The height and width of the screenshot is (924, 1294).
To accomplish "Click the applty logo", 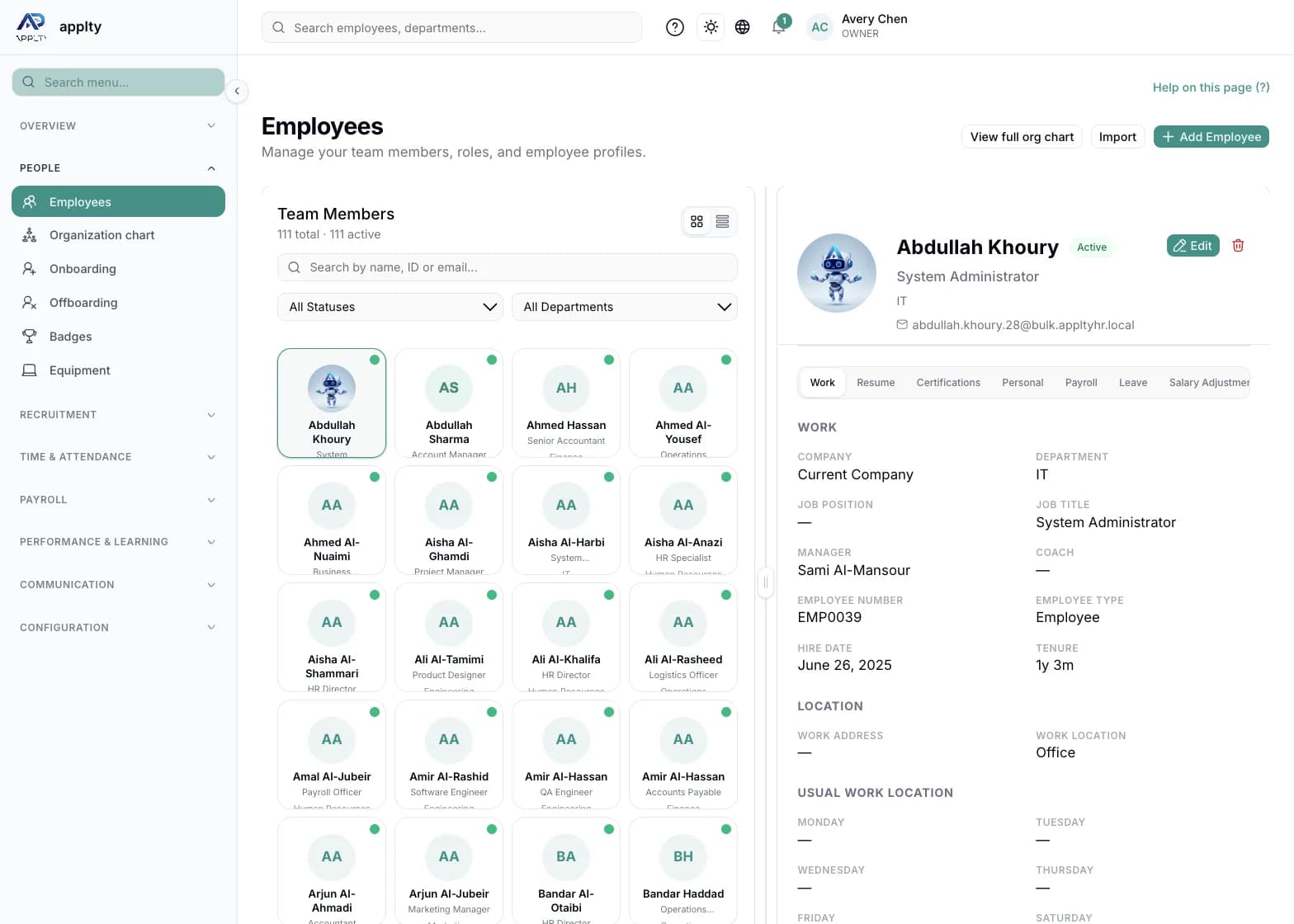I will pos(31,26).
